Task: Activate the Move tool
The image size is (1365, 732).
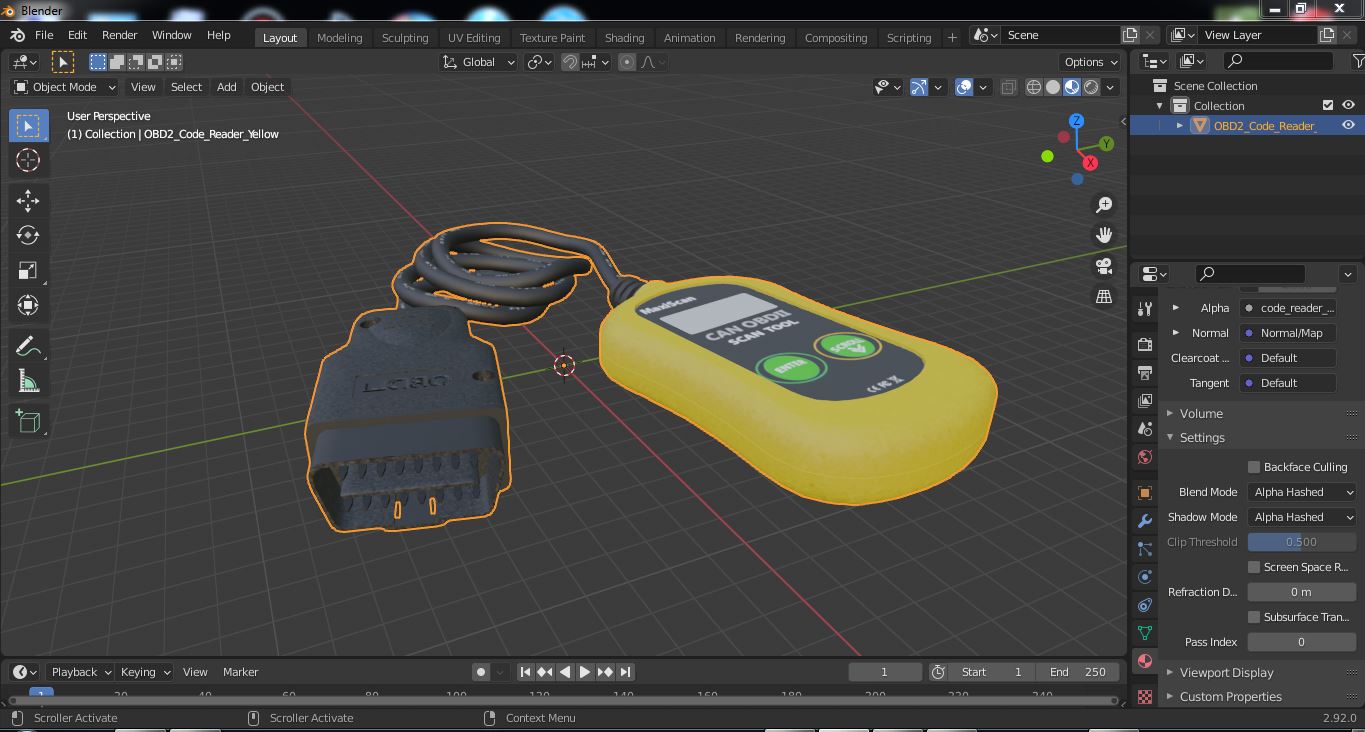Action: (28, 201)
